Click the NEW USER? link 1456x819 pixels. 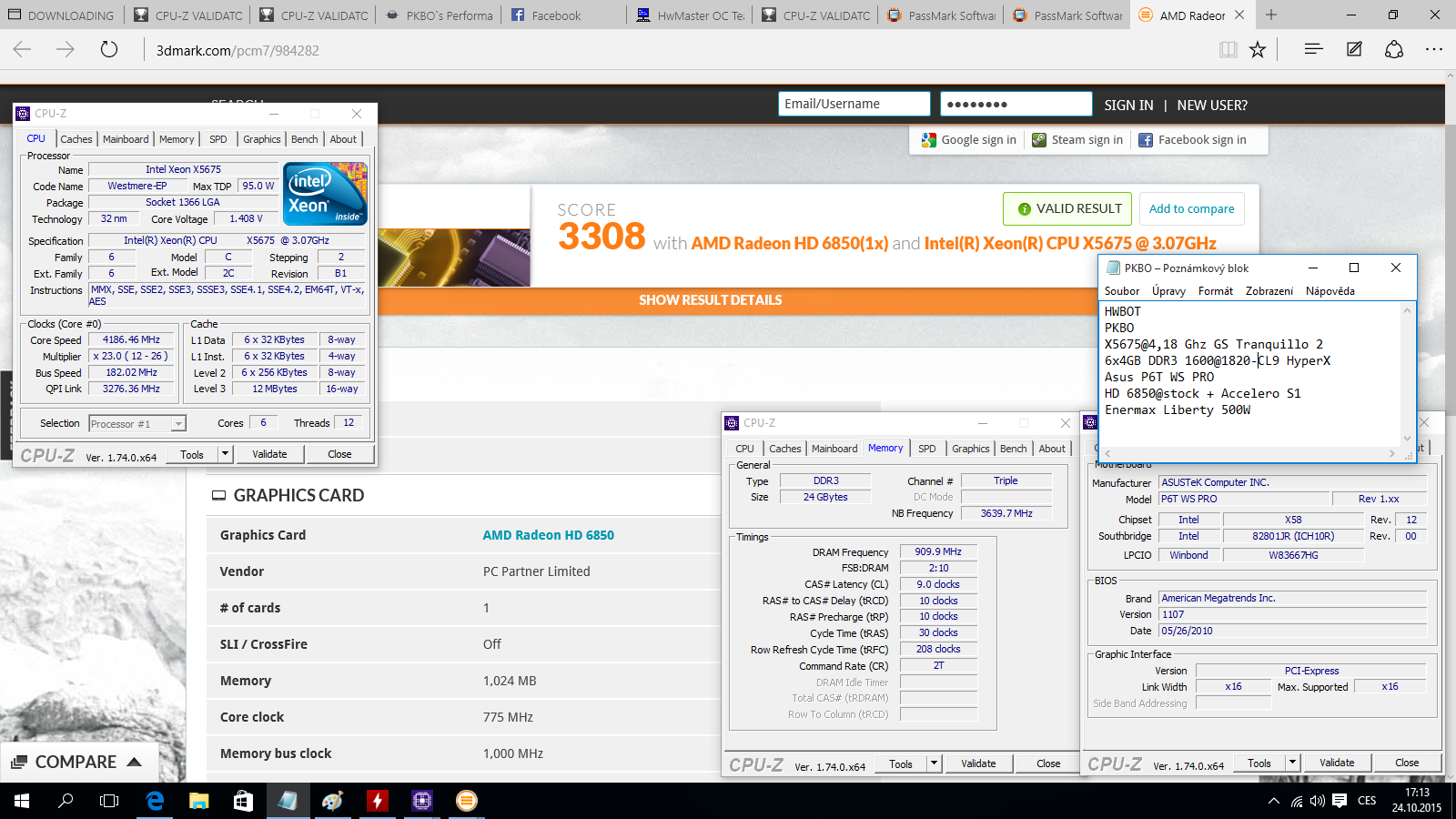point(1212,105)
